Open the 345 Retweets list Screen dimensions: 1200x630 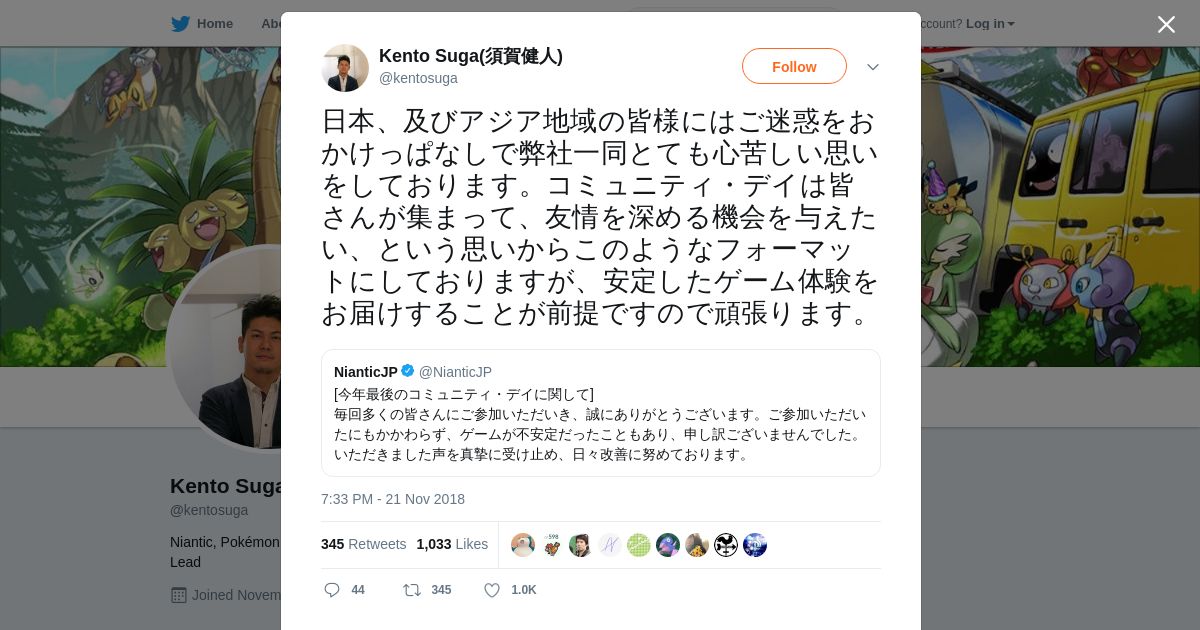click(363, 544)
